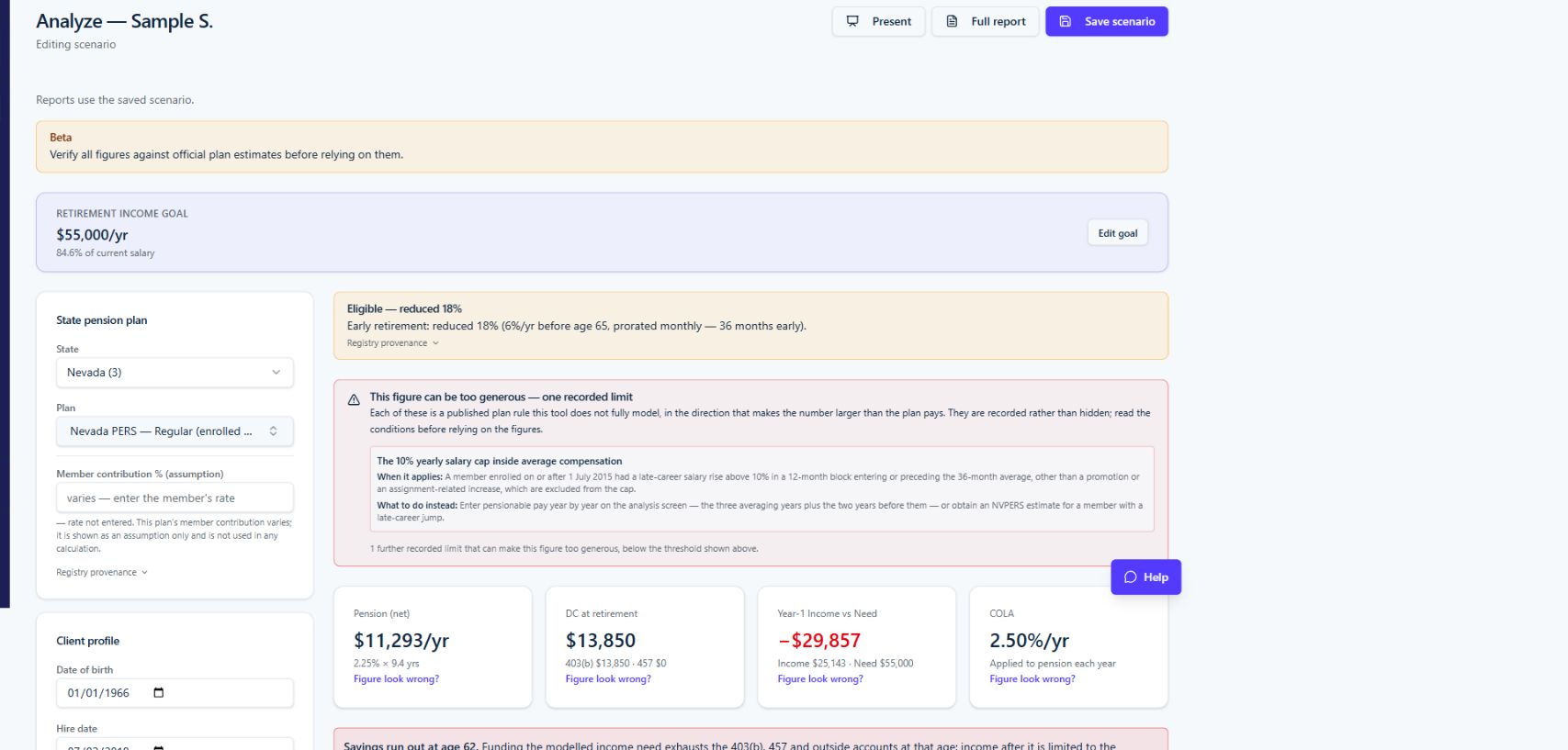Image resolution: width=1568 pixels, height=750 pixels.
Task: Click the 'Editing scenario' subtitle
Action: [x=75, y=44]
